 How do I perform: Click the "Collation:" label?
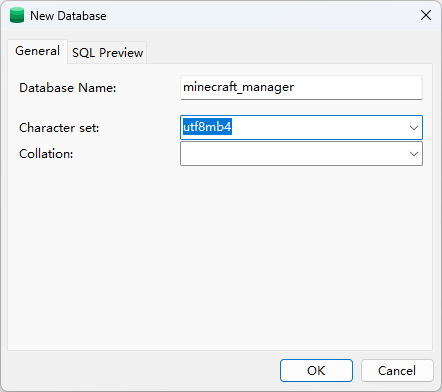click(x=46, y=154)
